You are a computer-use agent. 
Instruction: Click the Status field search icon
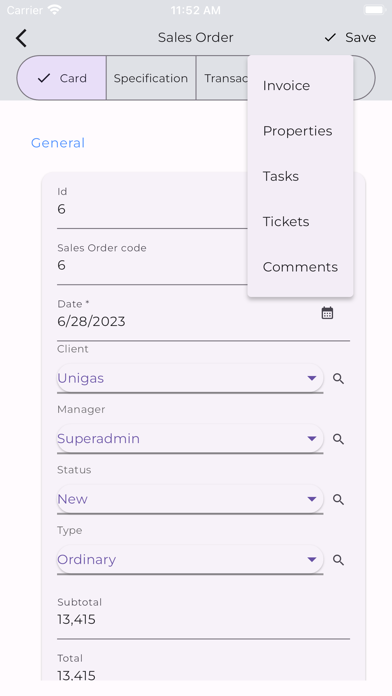[x=338, y=499]
